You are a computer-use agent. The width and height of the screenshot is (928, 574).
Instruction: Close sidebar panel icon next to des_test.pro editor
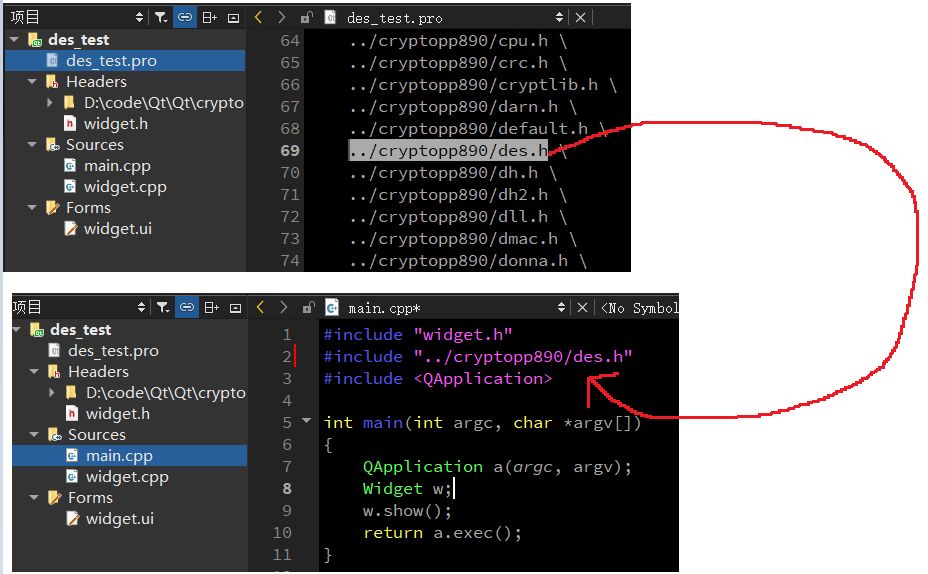click(x=233, y=17)
